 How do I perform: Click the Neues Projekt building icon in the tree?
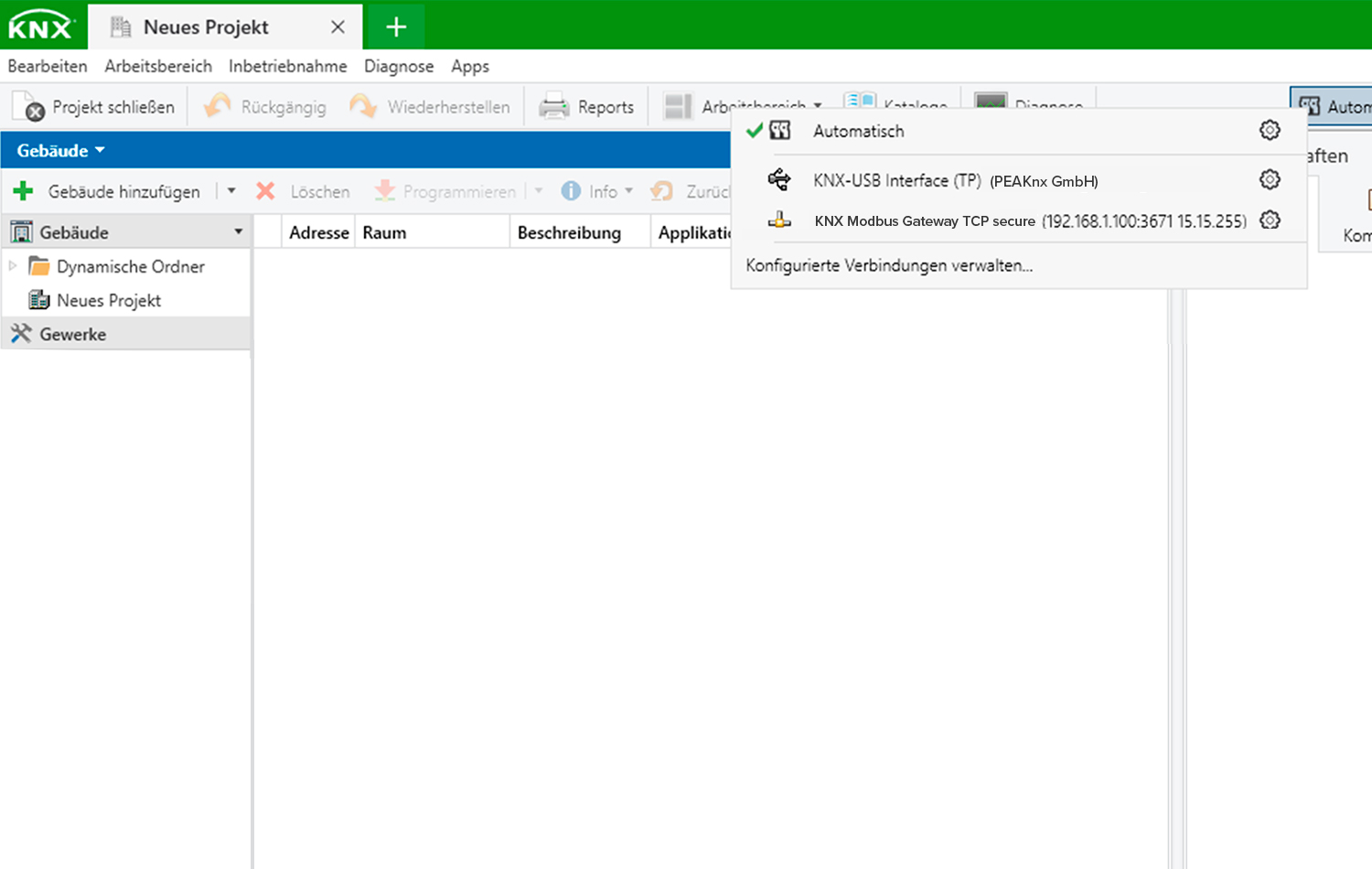click(x=38, y=300)
